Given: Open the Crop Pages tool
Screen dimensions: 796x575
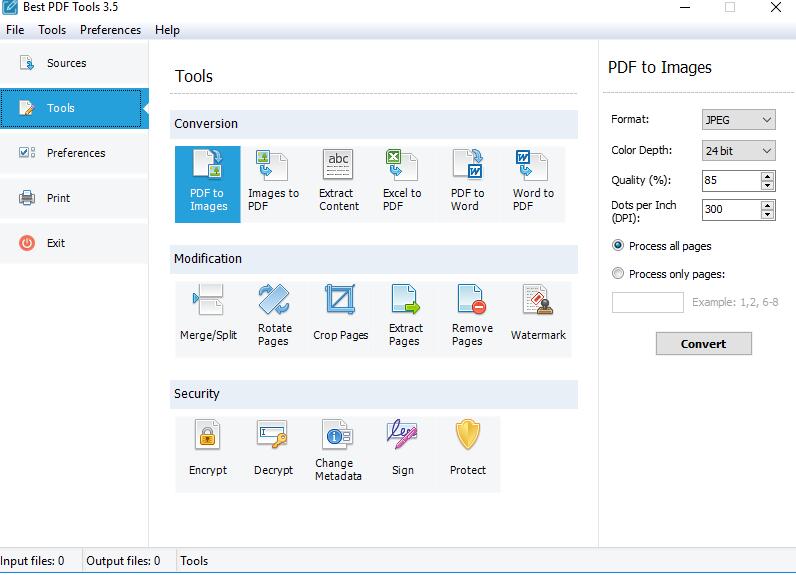Looking at the screenshot, I should coord(340,319).
